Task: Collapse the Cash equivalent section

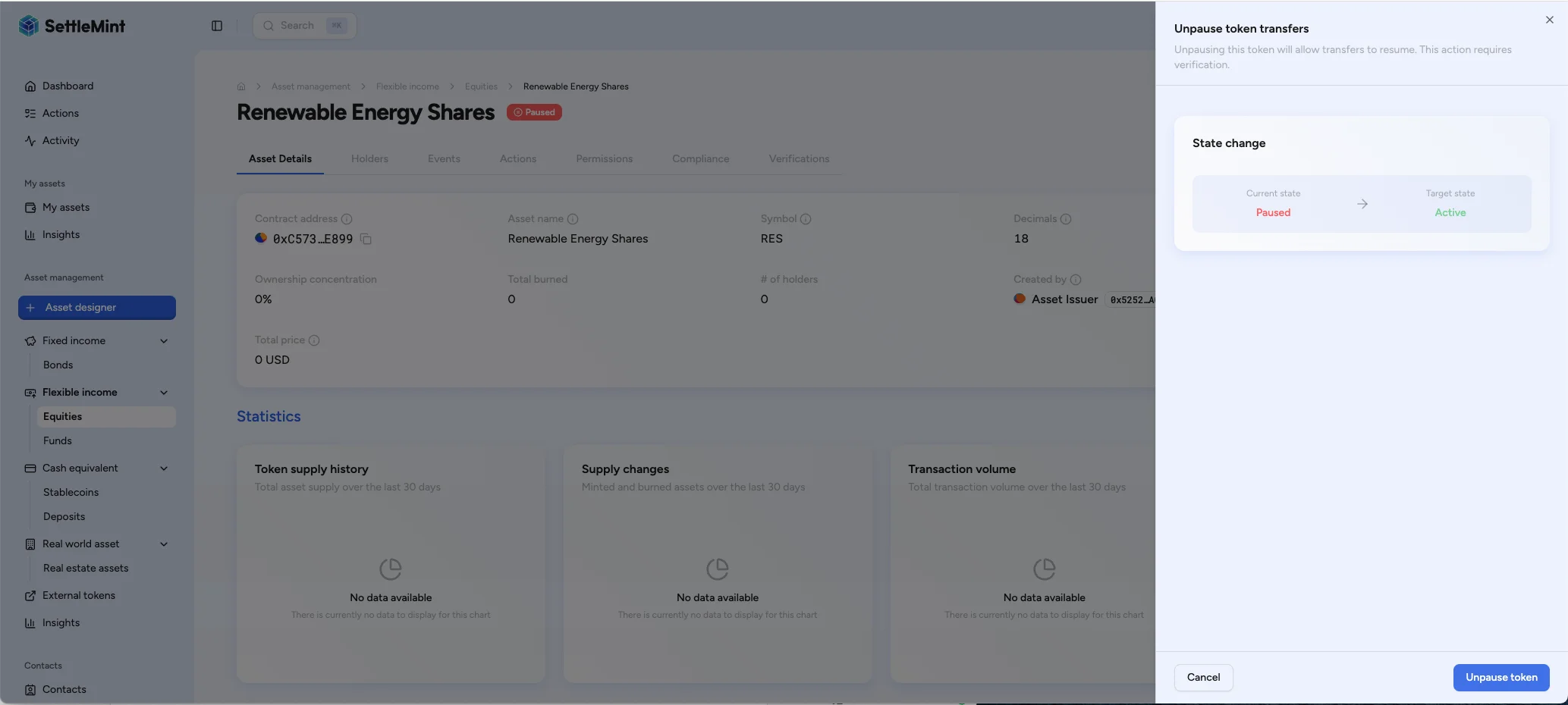Action: coord(164,468)
